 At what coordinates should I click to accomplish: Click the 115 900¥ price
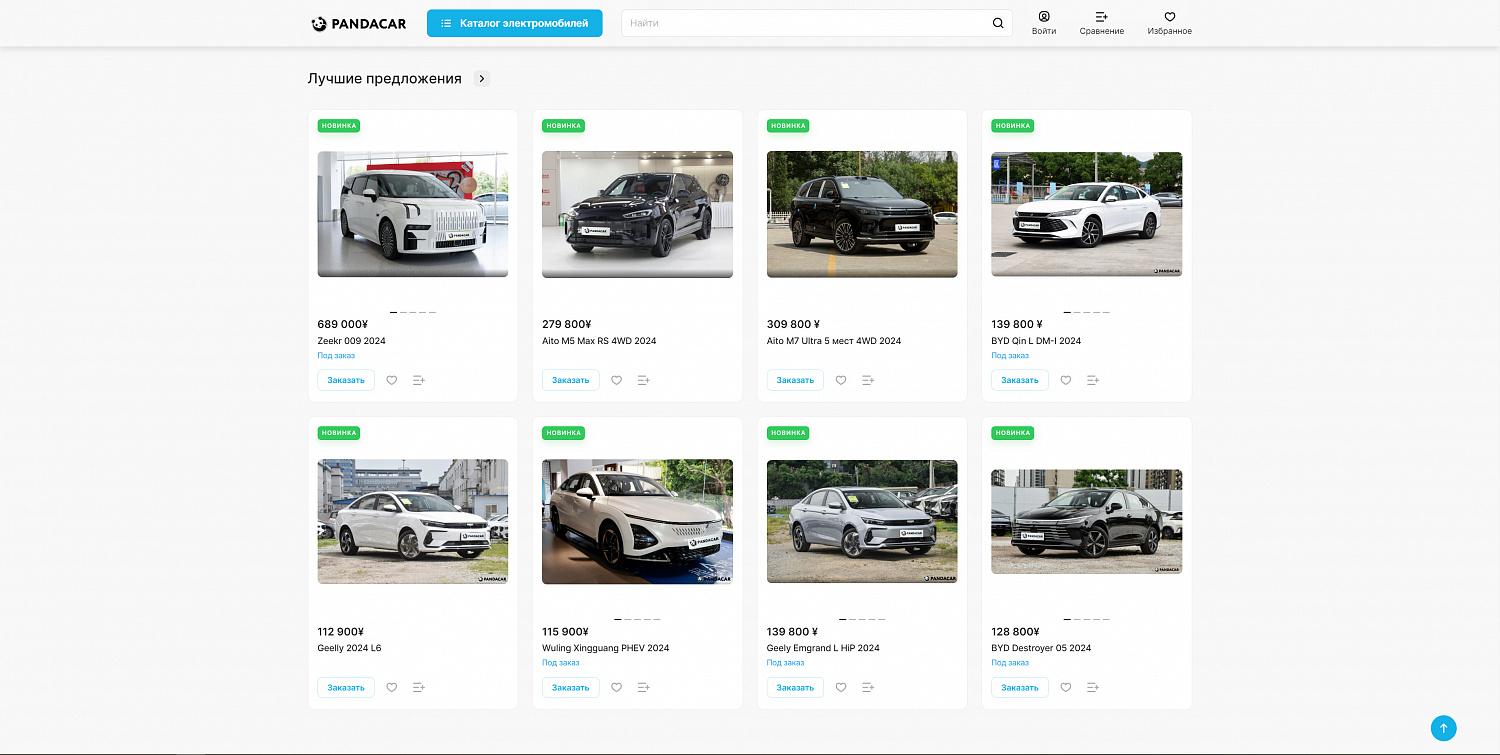point(565,631)
